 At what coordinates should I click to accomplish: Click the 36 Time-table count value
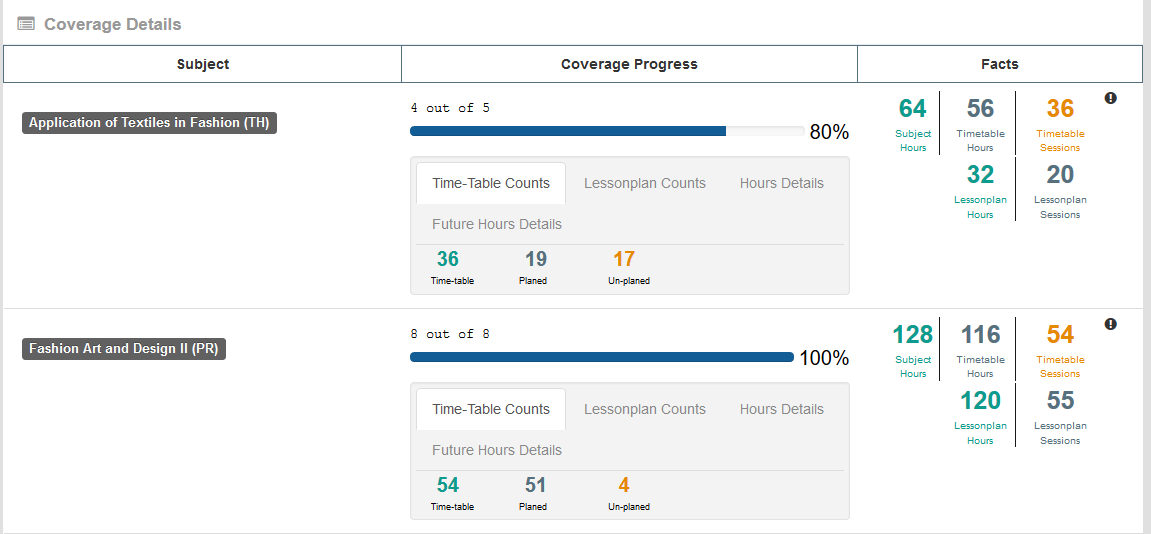click(448, 259)
